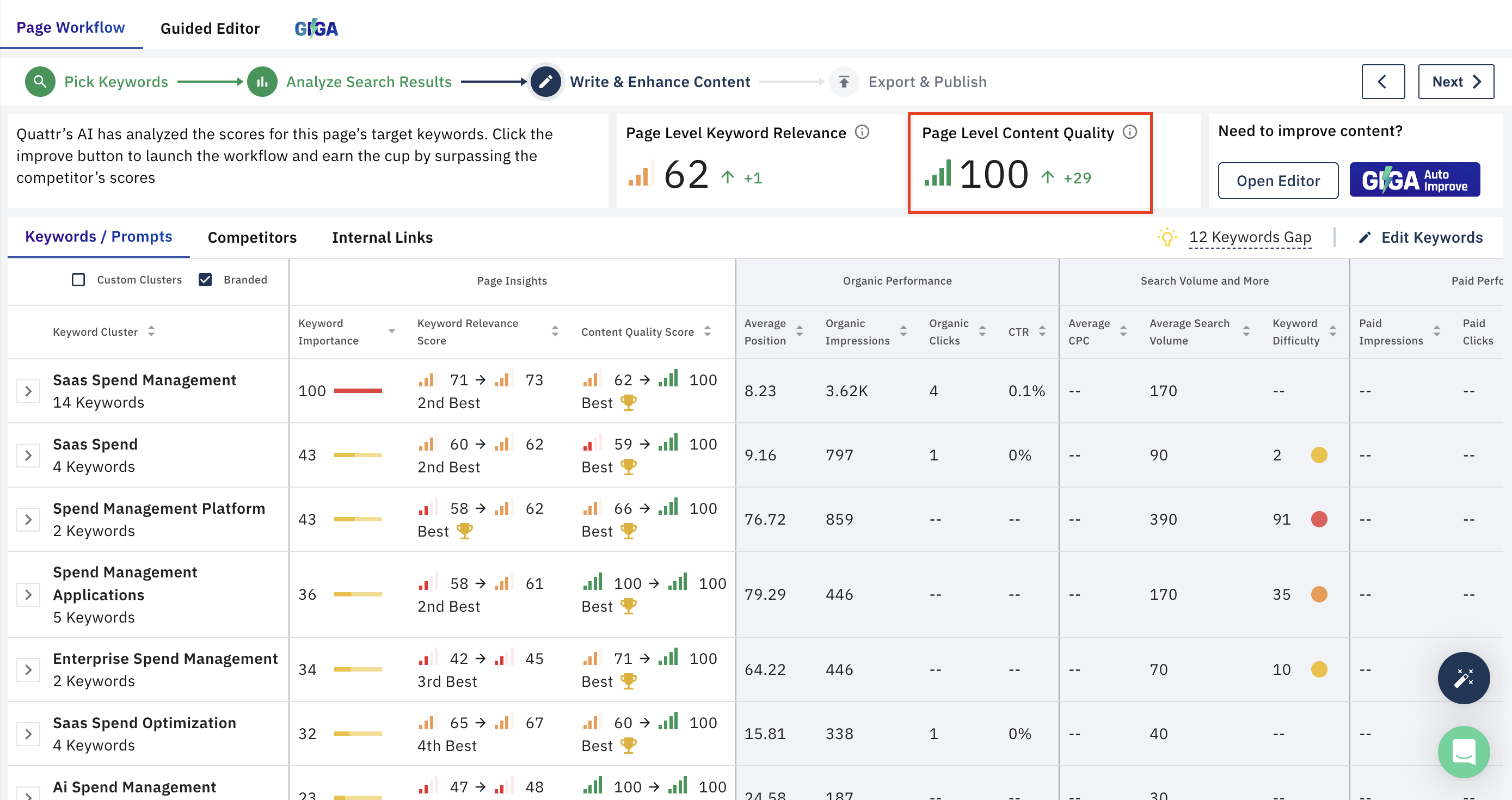Open the chat support bubble
The width and height of the screenshot is (1512, 800).
[x=1464, y=752]
